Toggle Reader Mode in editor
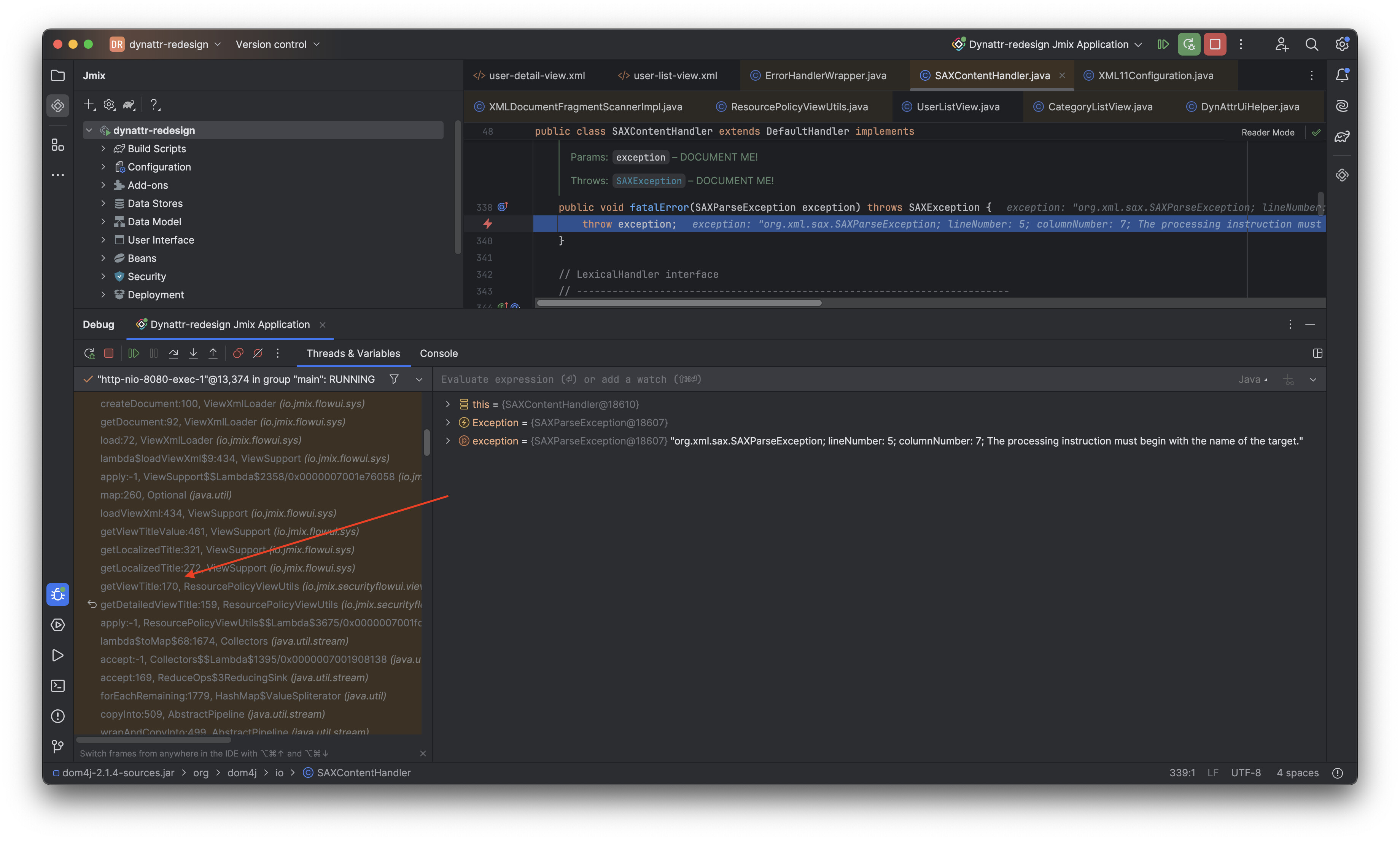The height and width of the screenshot is (841, 1400). [x=1268, y=132]
